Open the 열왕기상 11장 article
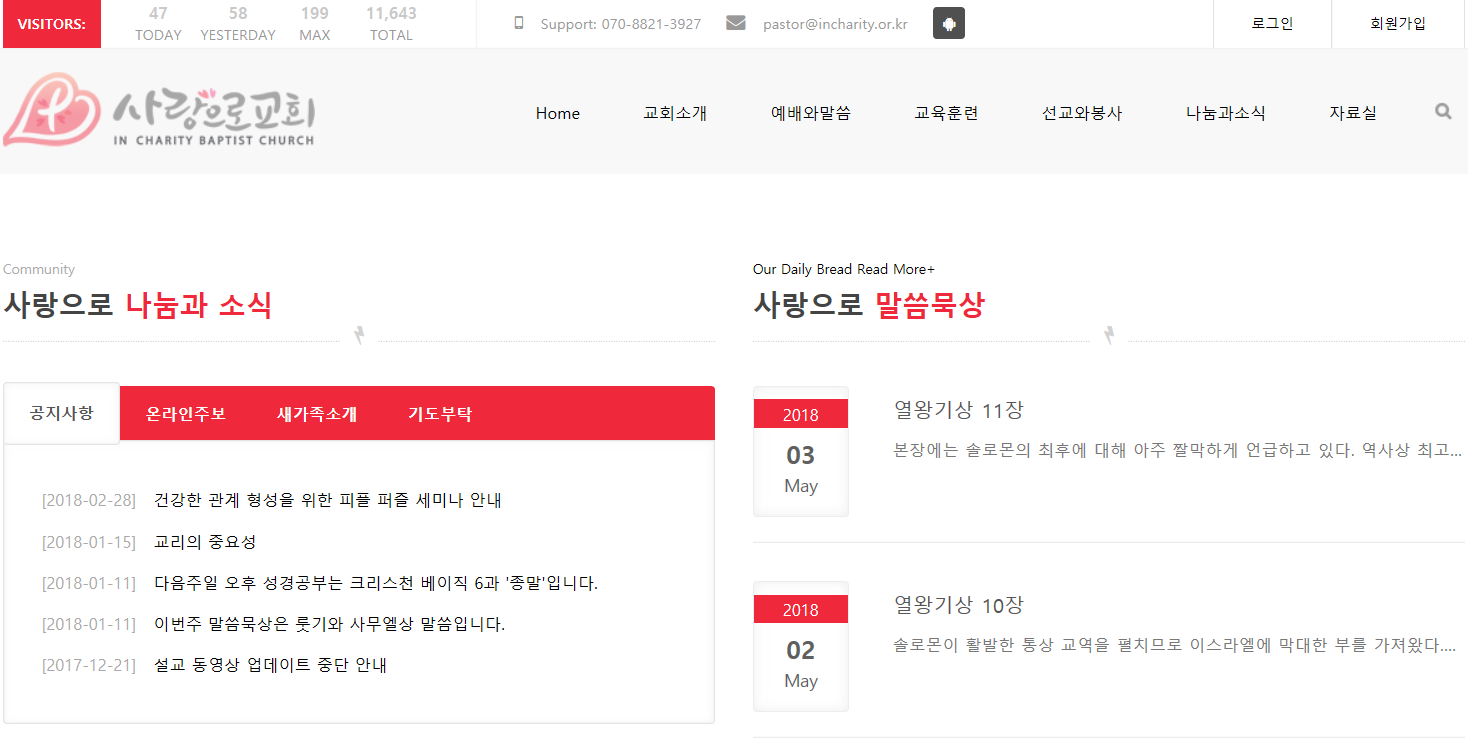This screenshot has width=1468, height=750. [958, 410]
